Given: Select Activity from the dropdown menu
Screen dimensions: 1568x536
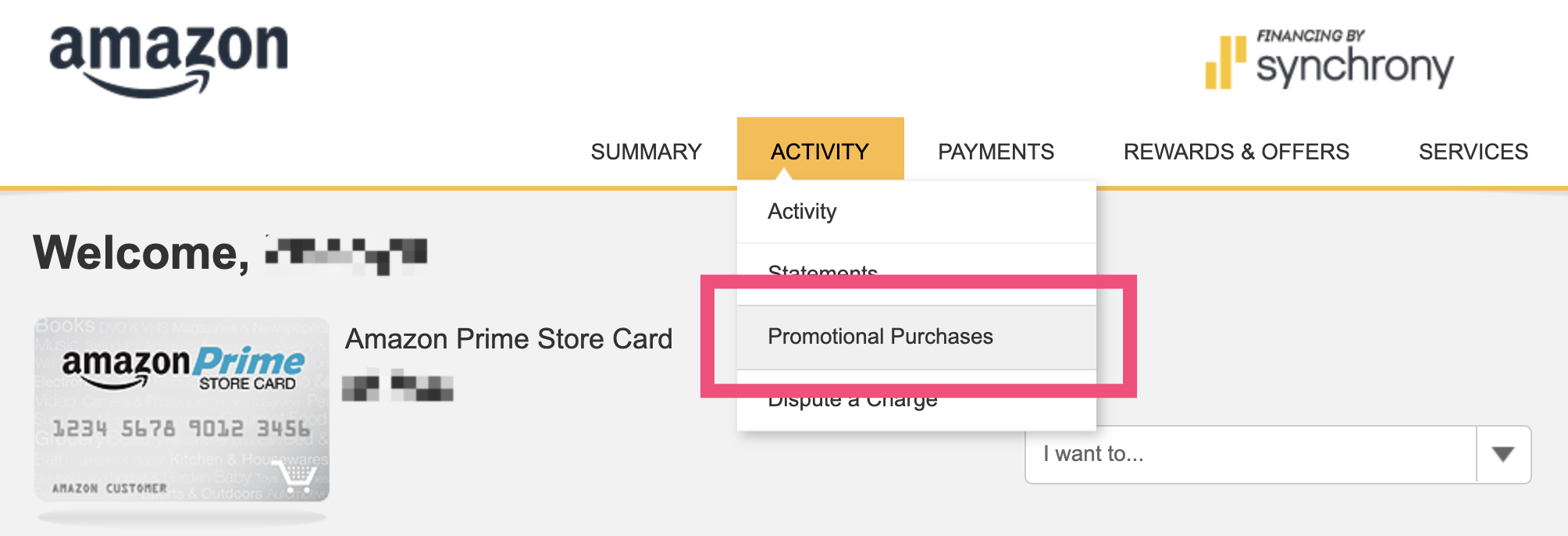Looking at the screenshot, I should pos(802,210).
